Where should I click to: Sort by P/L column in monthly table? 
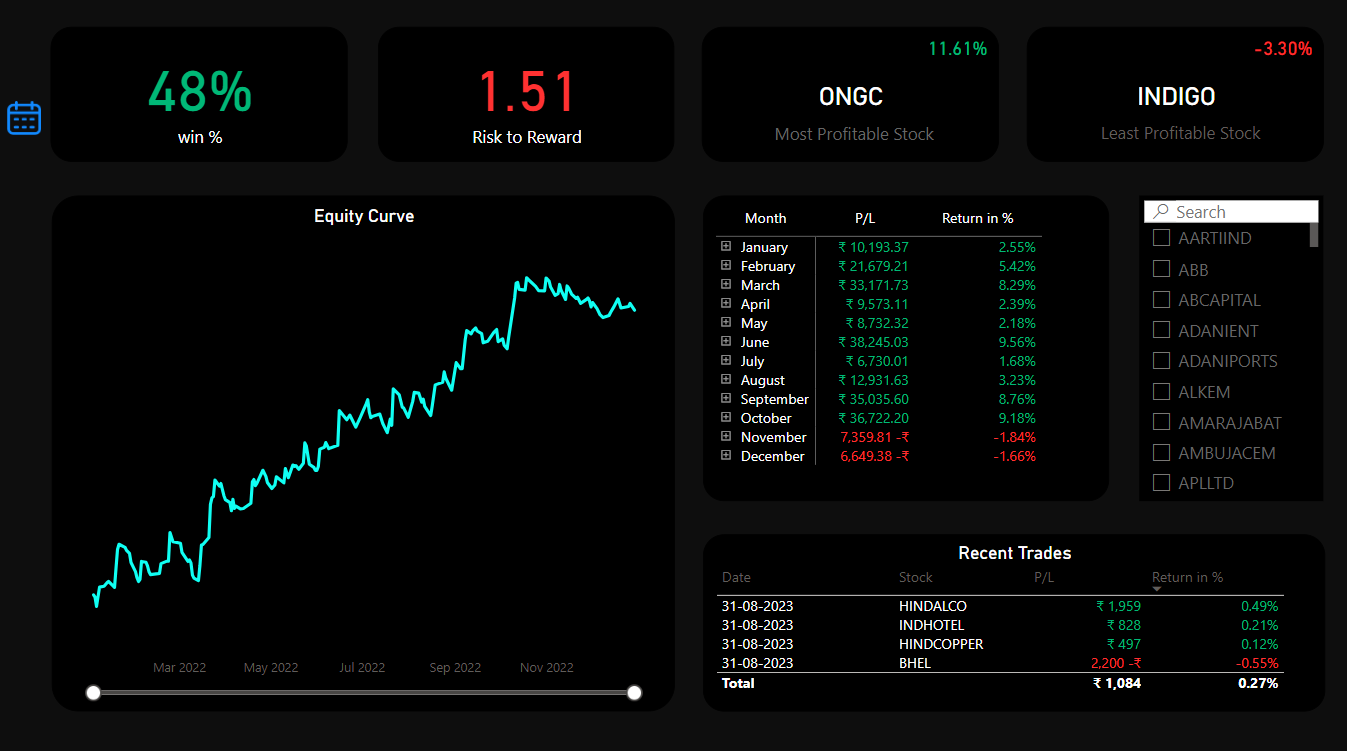pyautogui.click(x=864, y=218)
